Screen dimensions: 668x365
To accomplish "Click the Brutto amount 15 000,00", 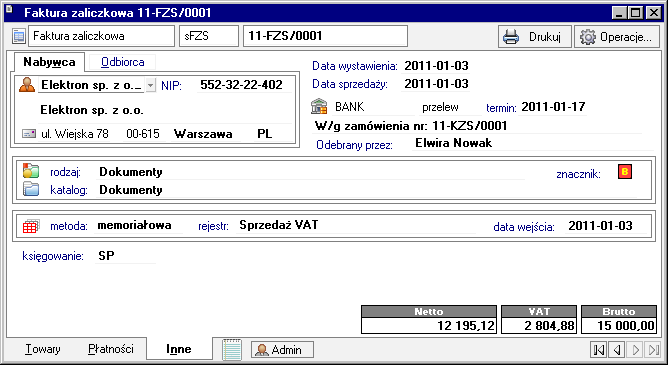I will pos(619,326).
